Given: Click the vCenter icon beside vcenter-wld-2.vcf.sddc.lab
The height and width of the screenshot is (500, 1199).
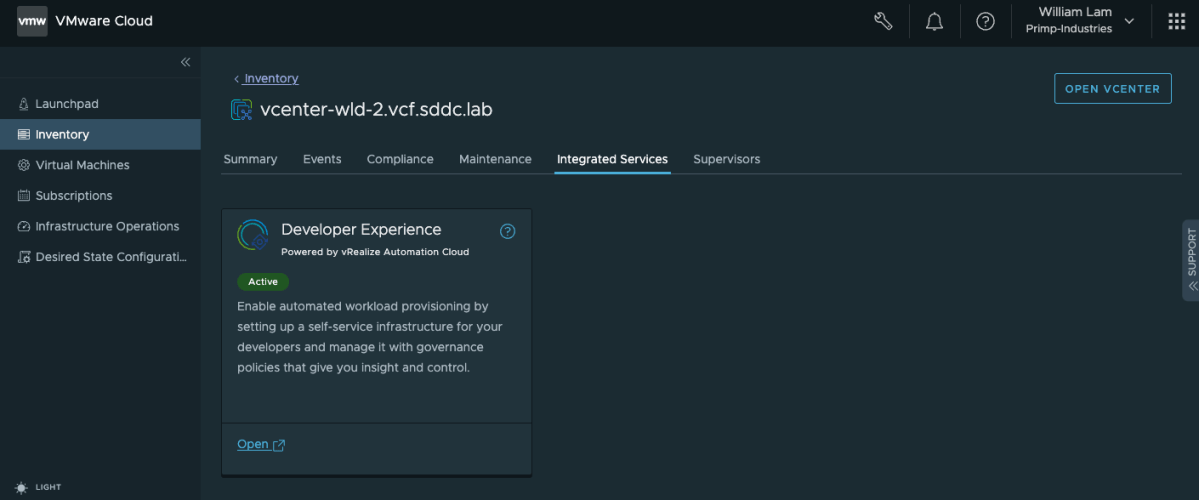Looking at the screenshot, I should [x=242, y=110].
